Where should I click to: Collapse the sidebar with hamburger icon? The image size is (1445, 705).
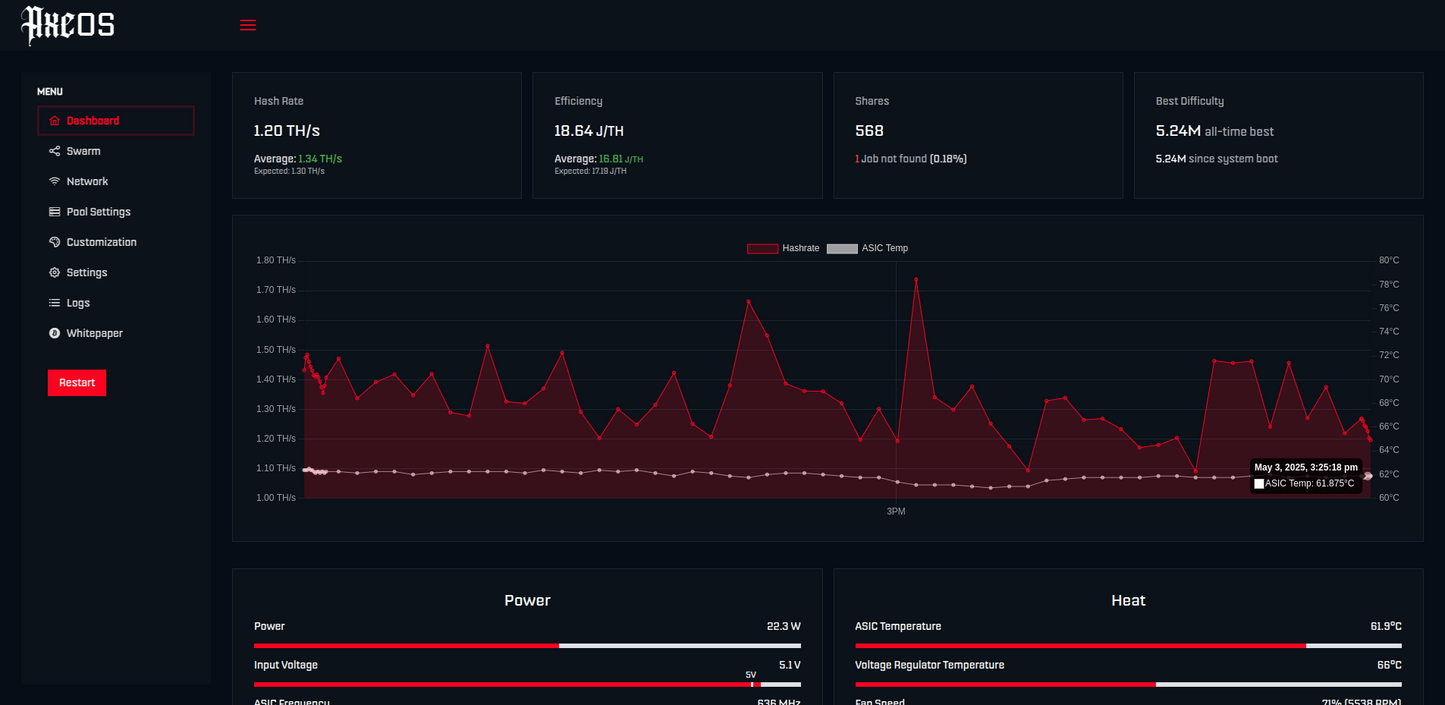pyautogui.click(x=248, y=25)
